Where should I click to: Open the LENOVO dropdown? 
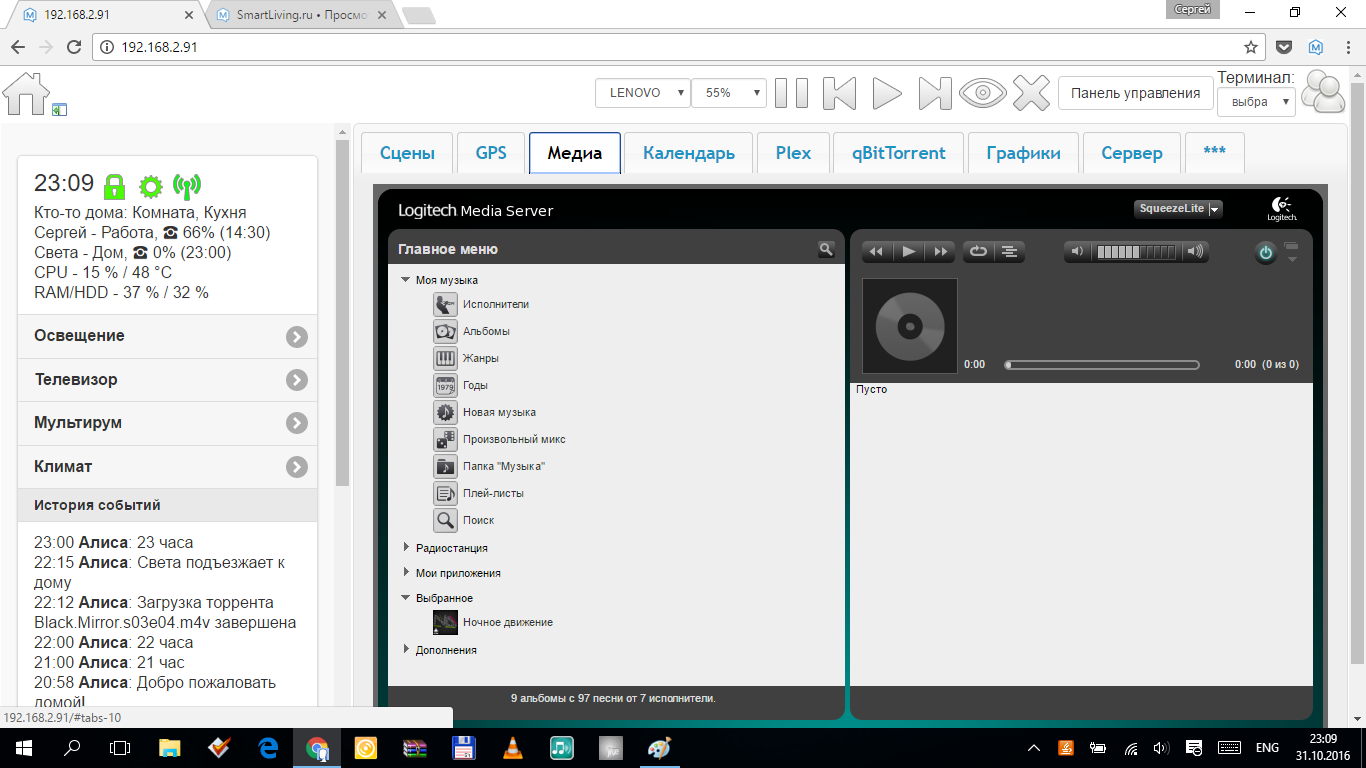pos(643,93)
